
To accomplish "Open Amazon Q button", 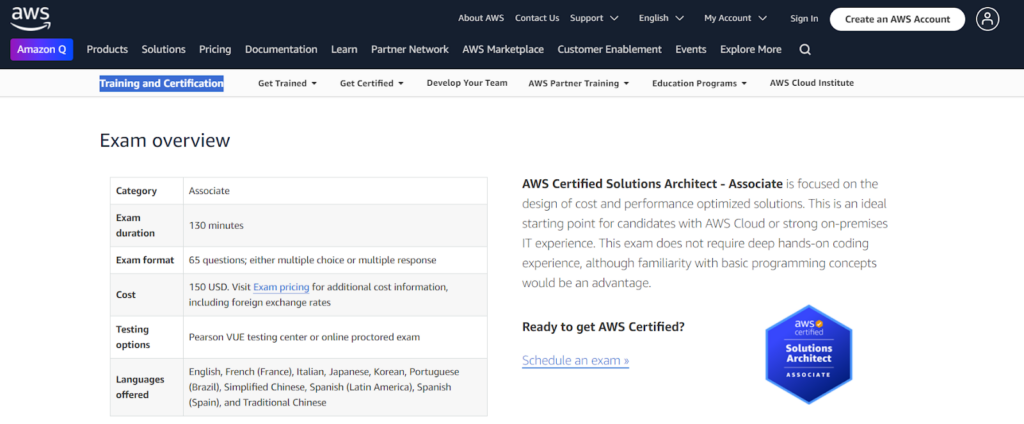I will [x=42, y=50].
